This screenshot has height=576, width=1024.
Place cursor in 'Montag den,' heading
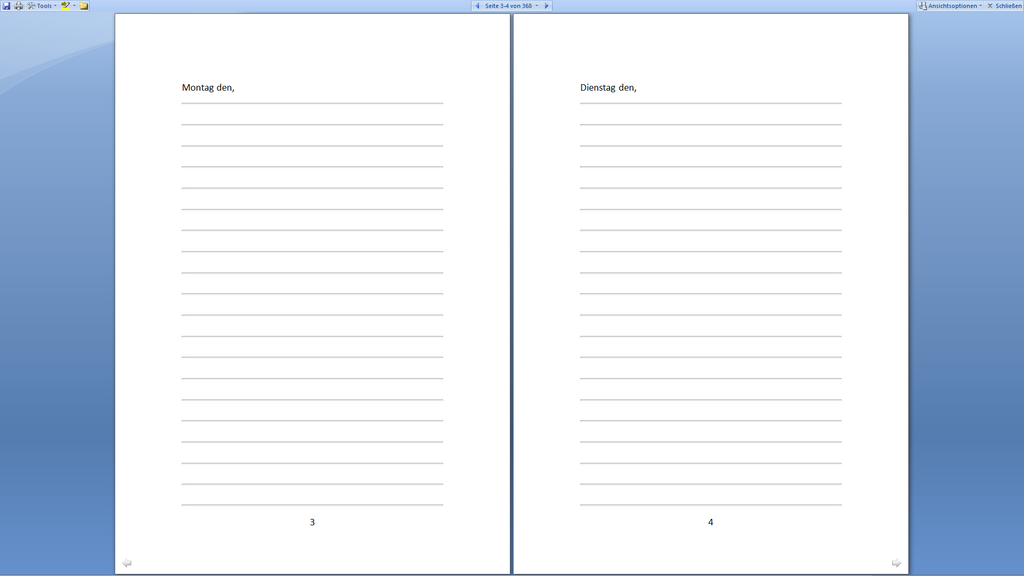(208, 88)
